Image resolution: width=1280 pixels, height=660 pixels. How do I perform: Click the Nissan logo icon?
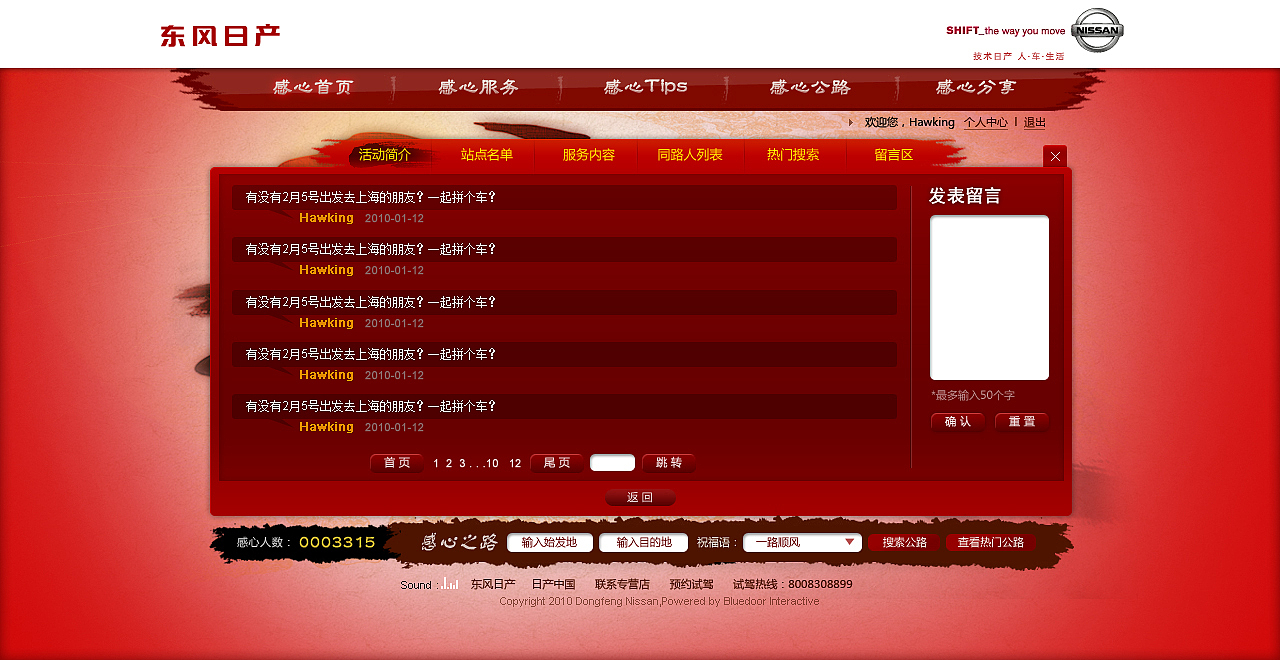[1097, 30]
